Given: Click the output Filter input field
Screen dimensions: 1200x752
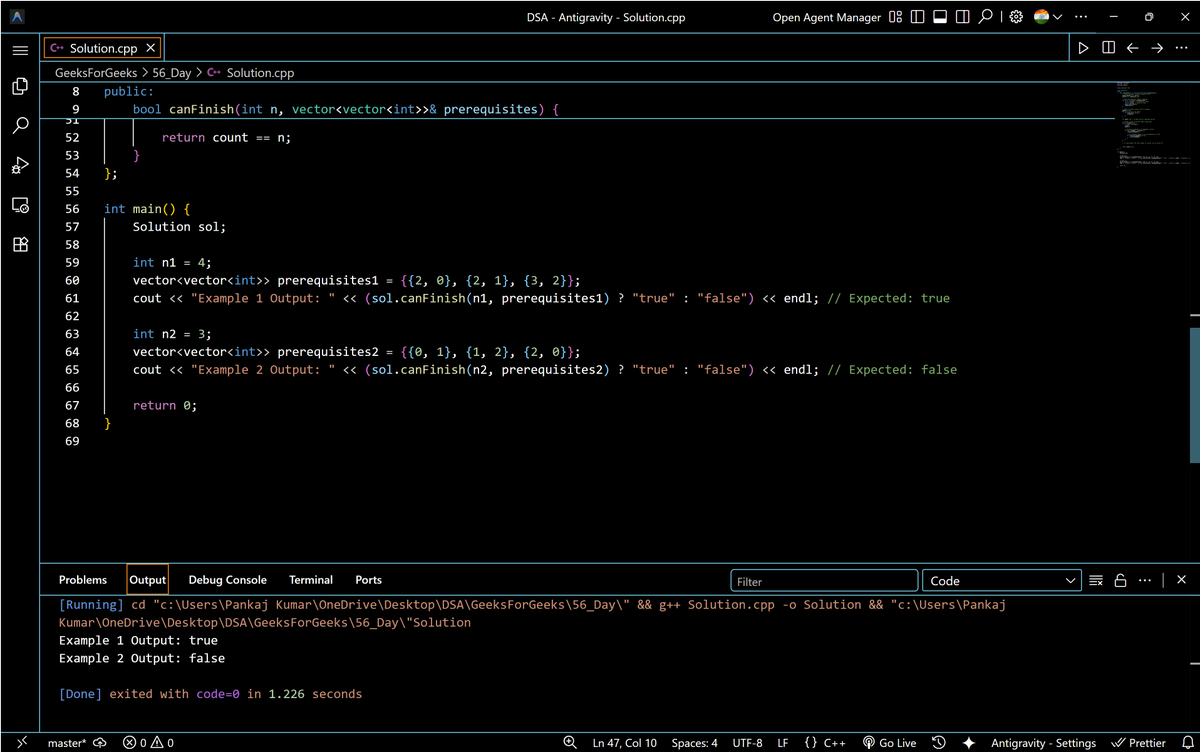Looking at the screenshot, I should tap(824, 581).
